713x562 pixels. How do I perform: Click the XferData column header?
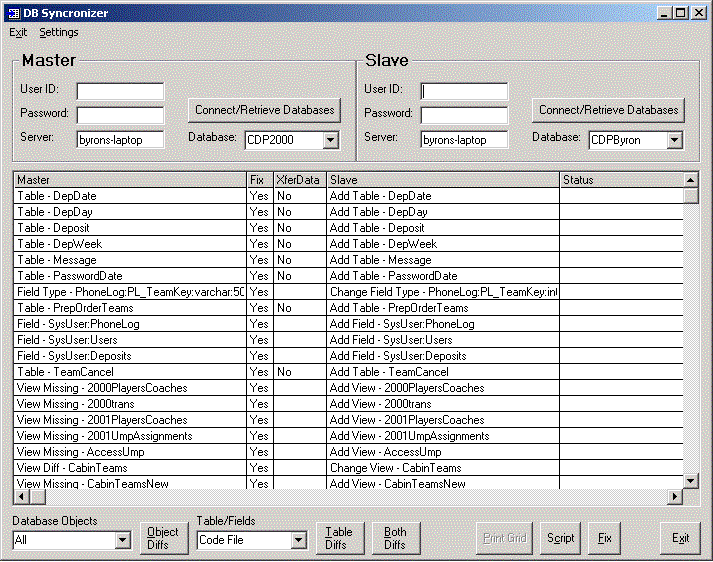coord(298,180)
